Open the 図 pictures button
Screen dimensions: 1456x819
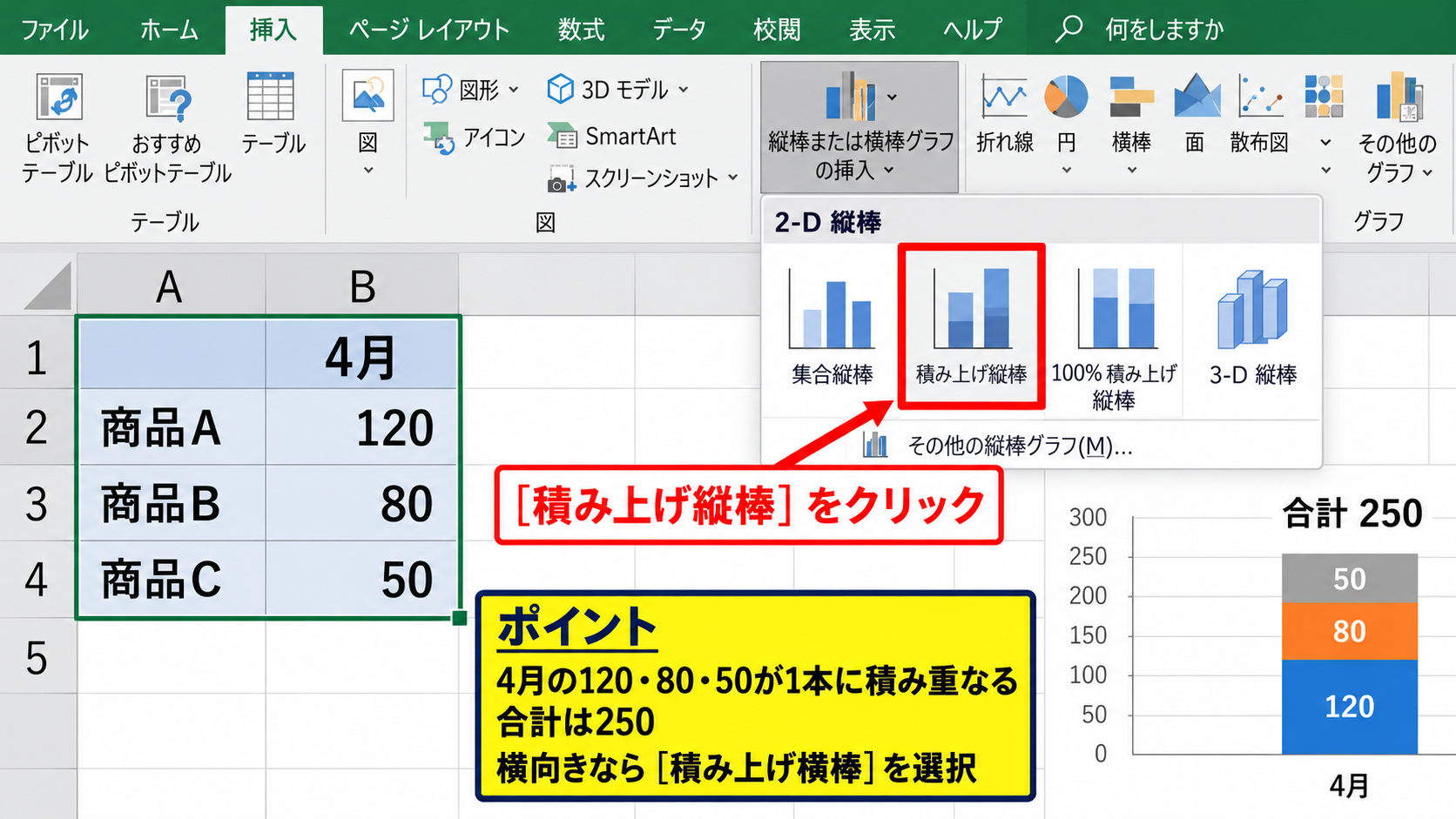[367, 123]
